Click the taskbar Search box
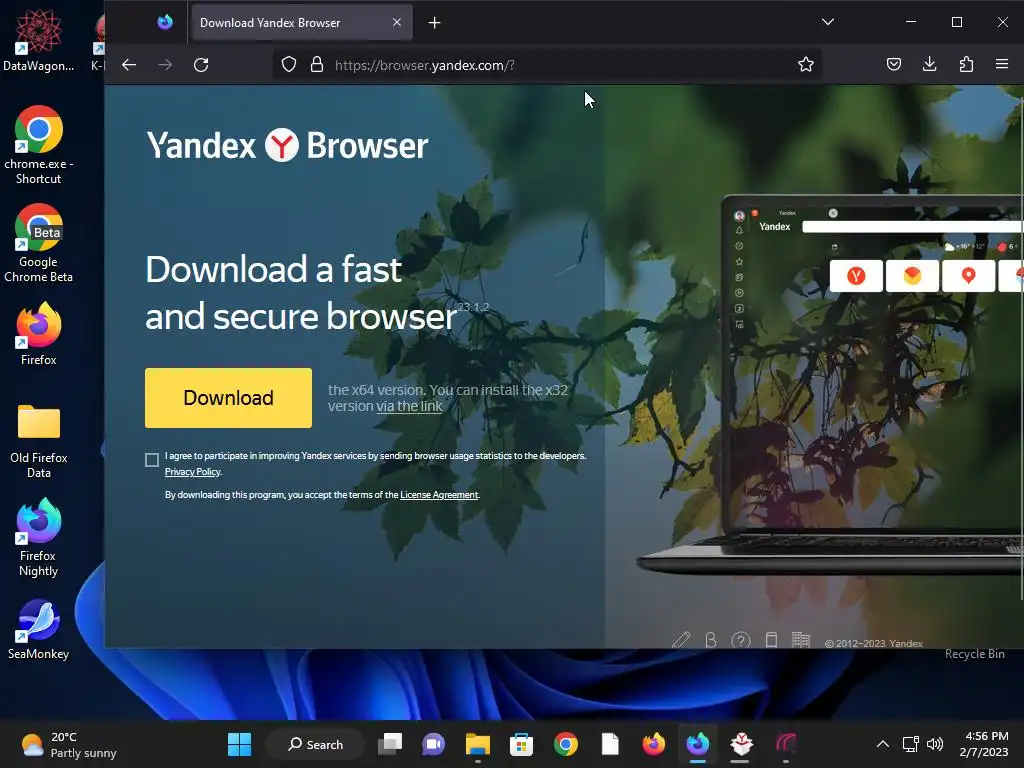This screenshot has width=1024, height=768. pyautogui.click(x=315, y=744)
